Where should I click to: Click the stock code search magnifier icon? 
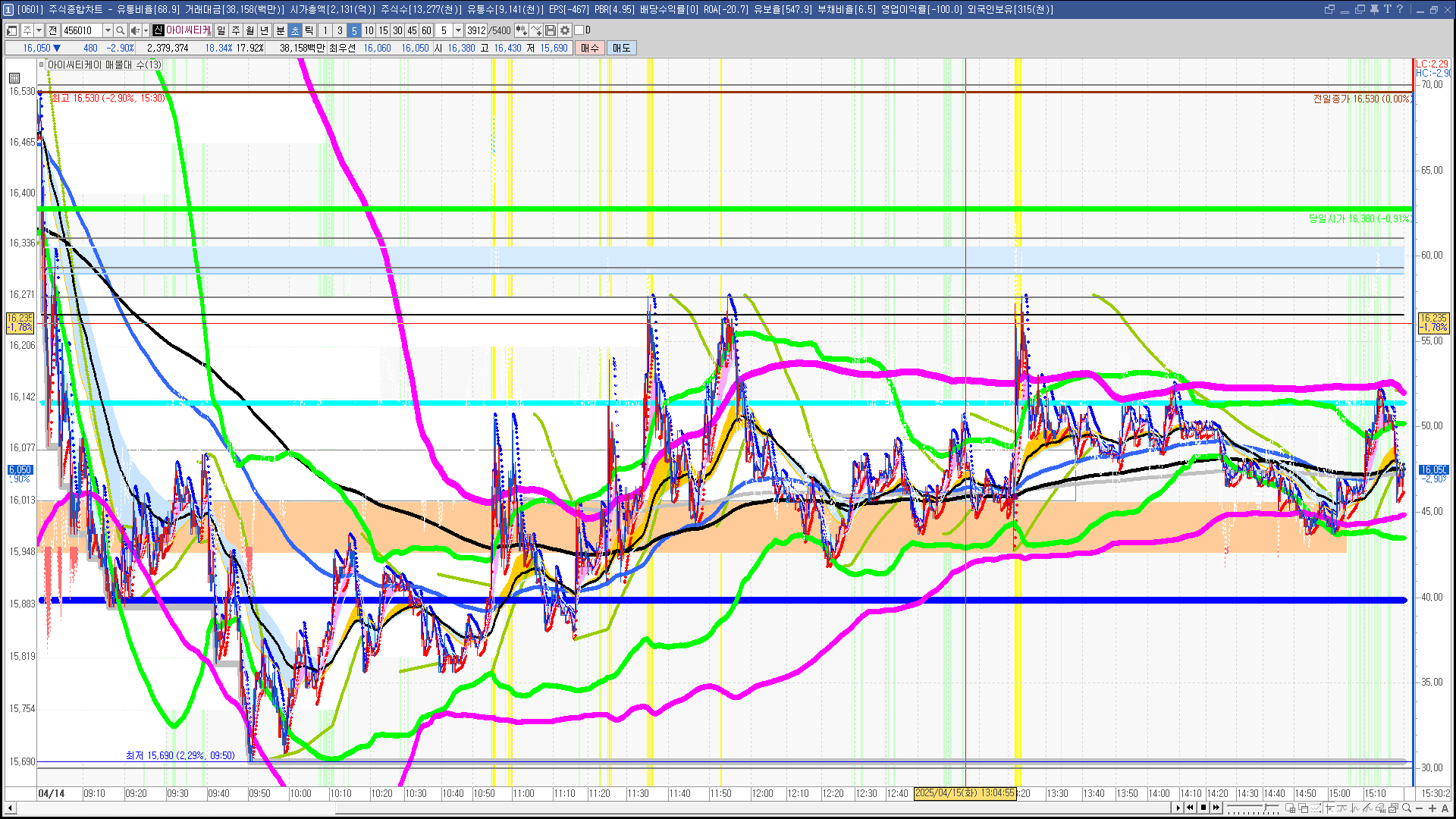tap(120, 30)
